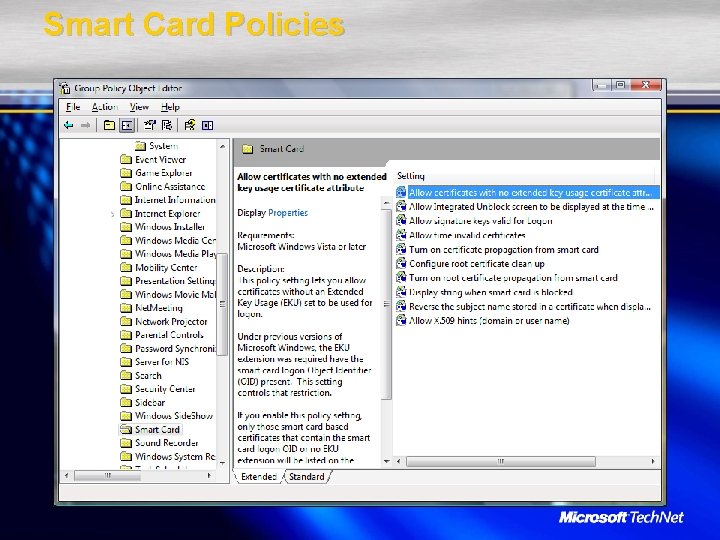Click the Sidebar folder icon
Image resolution: width=720 pixels, height=540 pixels.
click(126, 402)
